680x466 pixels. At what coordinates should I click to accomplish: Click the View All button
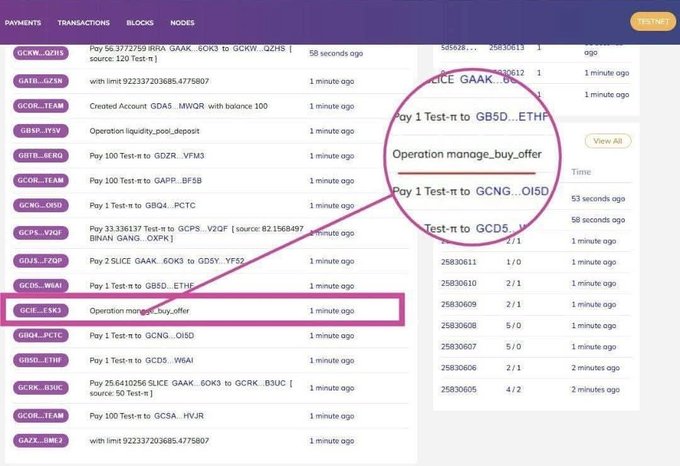[x=608, y=141]
